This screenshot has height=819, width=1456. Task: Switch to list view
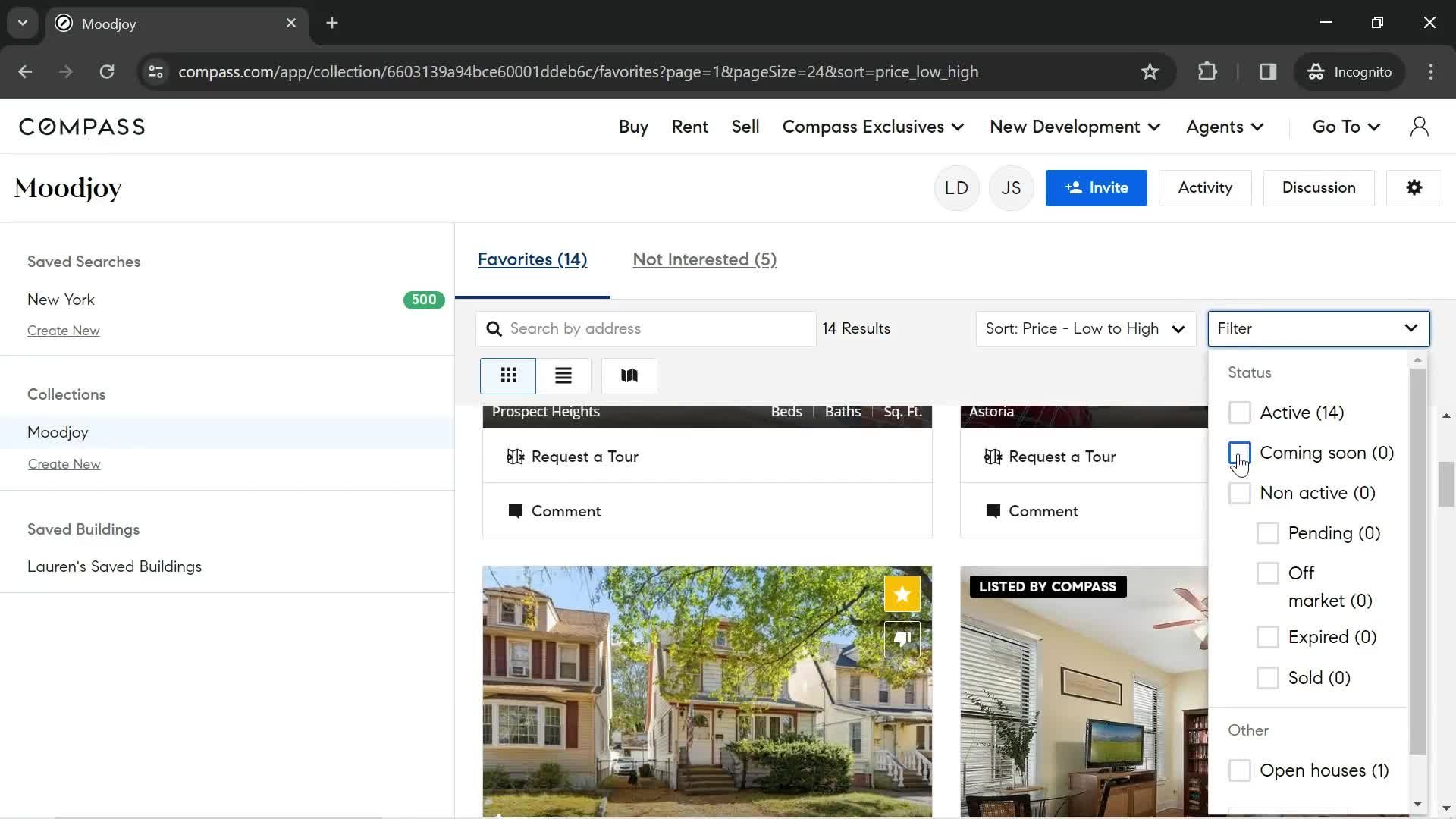pyautogui.click(x=563, y=375)
